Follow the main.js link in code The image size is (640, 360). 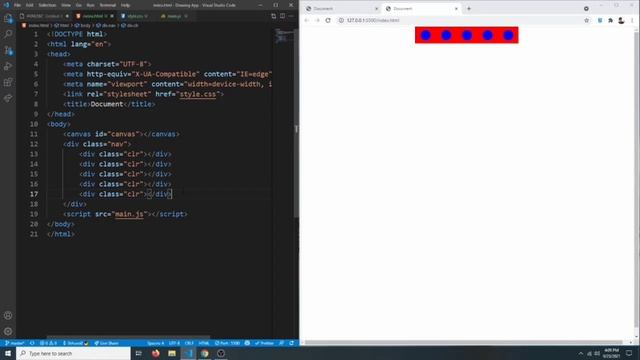pyautogui.click(x=129, y=214)
